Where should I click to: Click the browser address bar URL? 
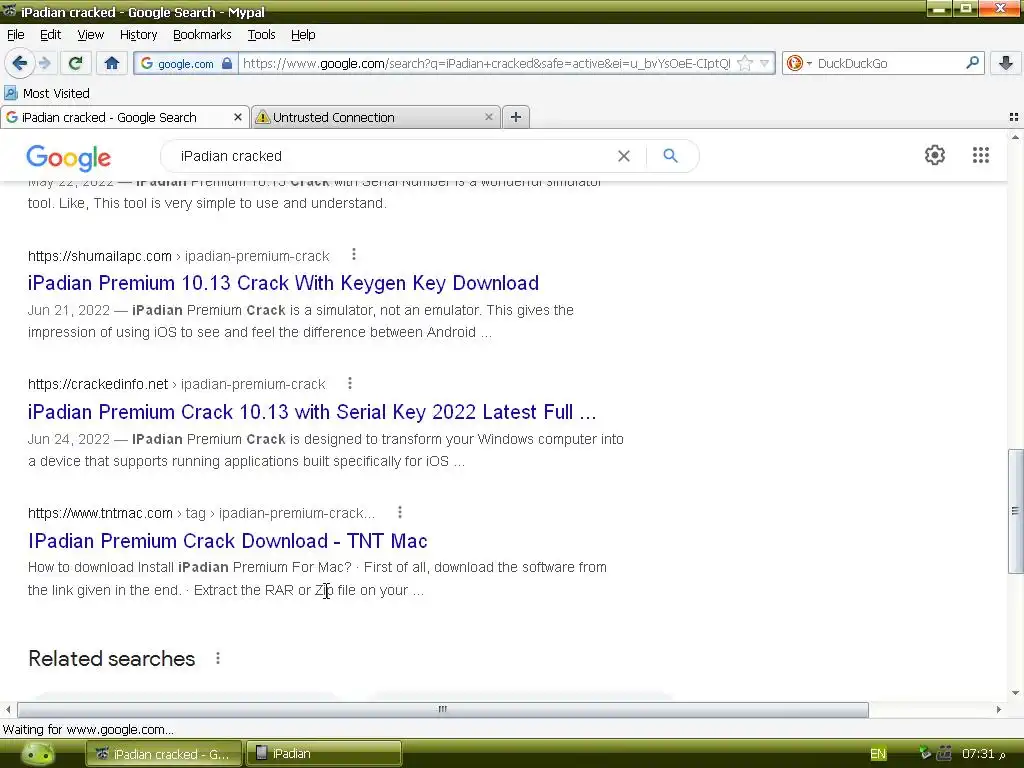click(487, 63)
